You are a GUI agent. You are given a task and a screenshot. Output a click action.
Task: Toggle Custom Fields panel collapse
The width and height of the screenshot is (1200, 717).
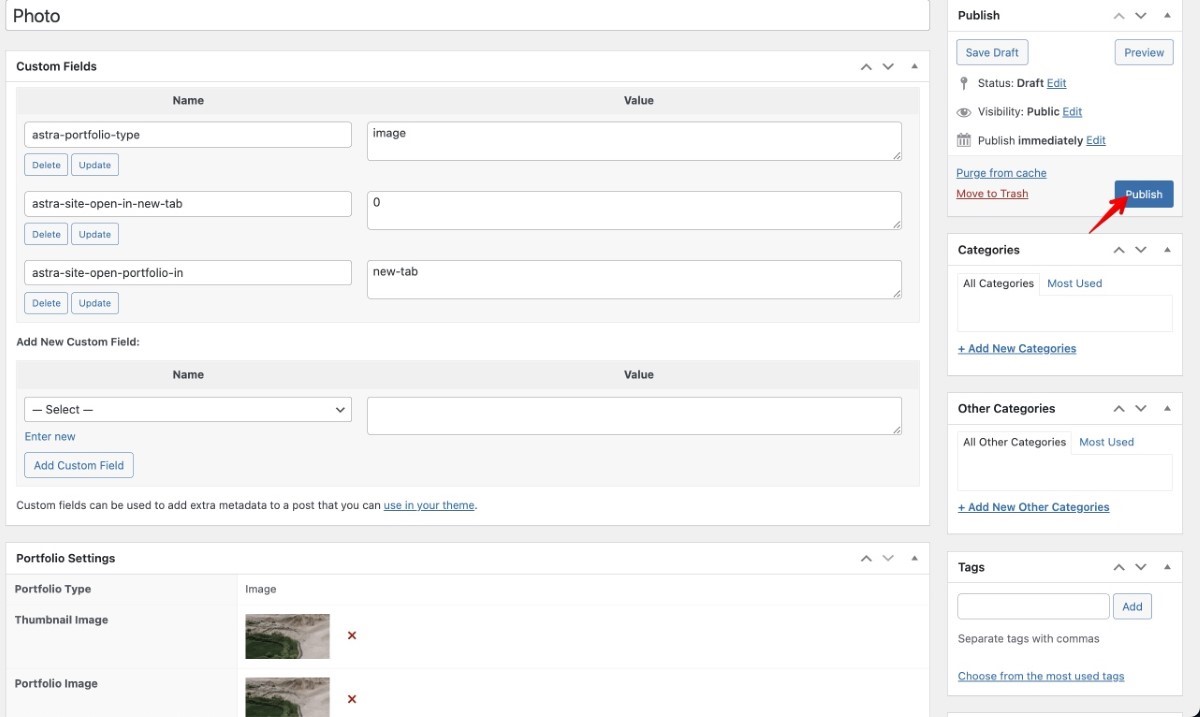pyautogui.click(x=914, y=66)
